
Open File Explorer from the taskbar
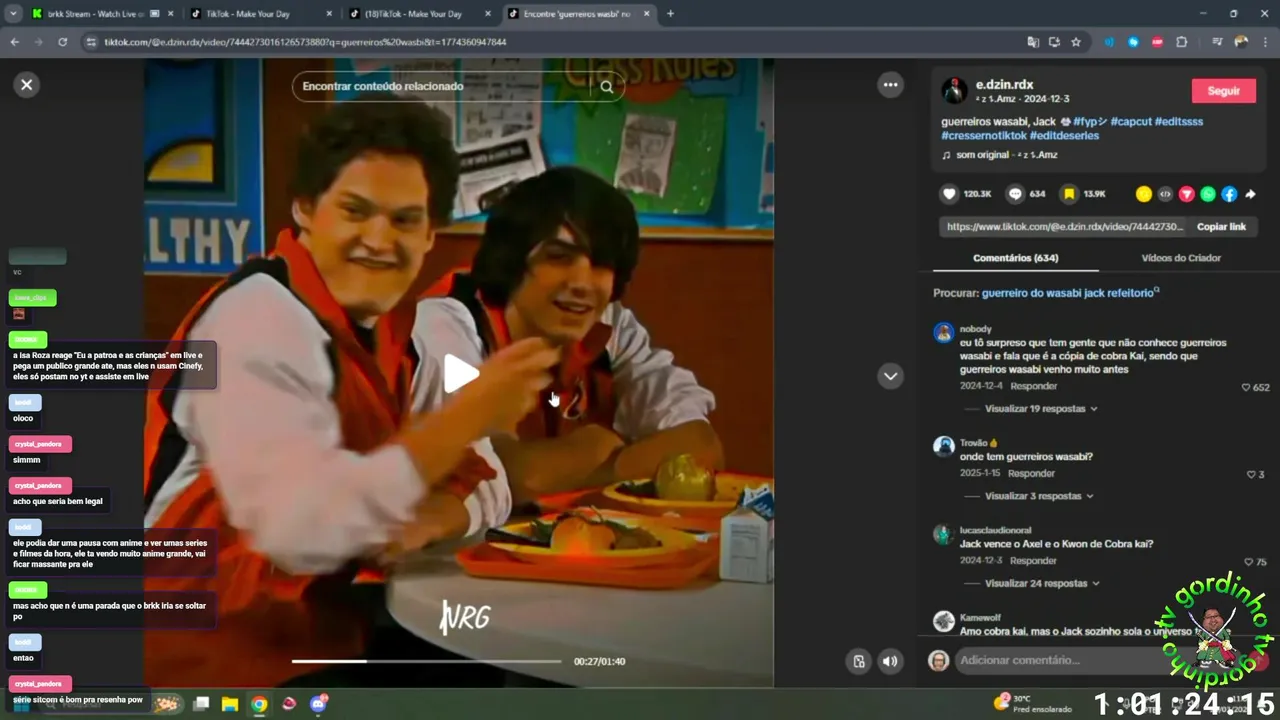point(230,704)
